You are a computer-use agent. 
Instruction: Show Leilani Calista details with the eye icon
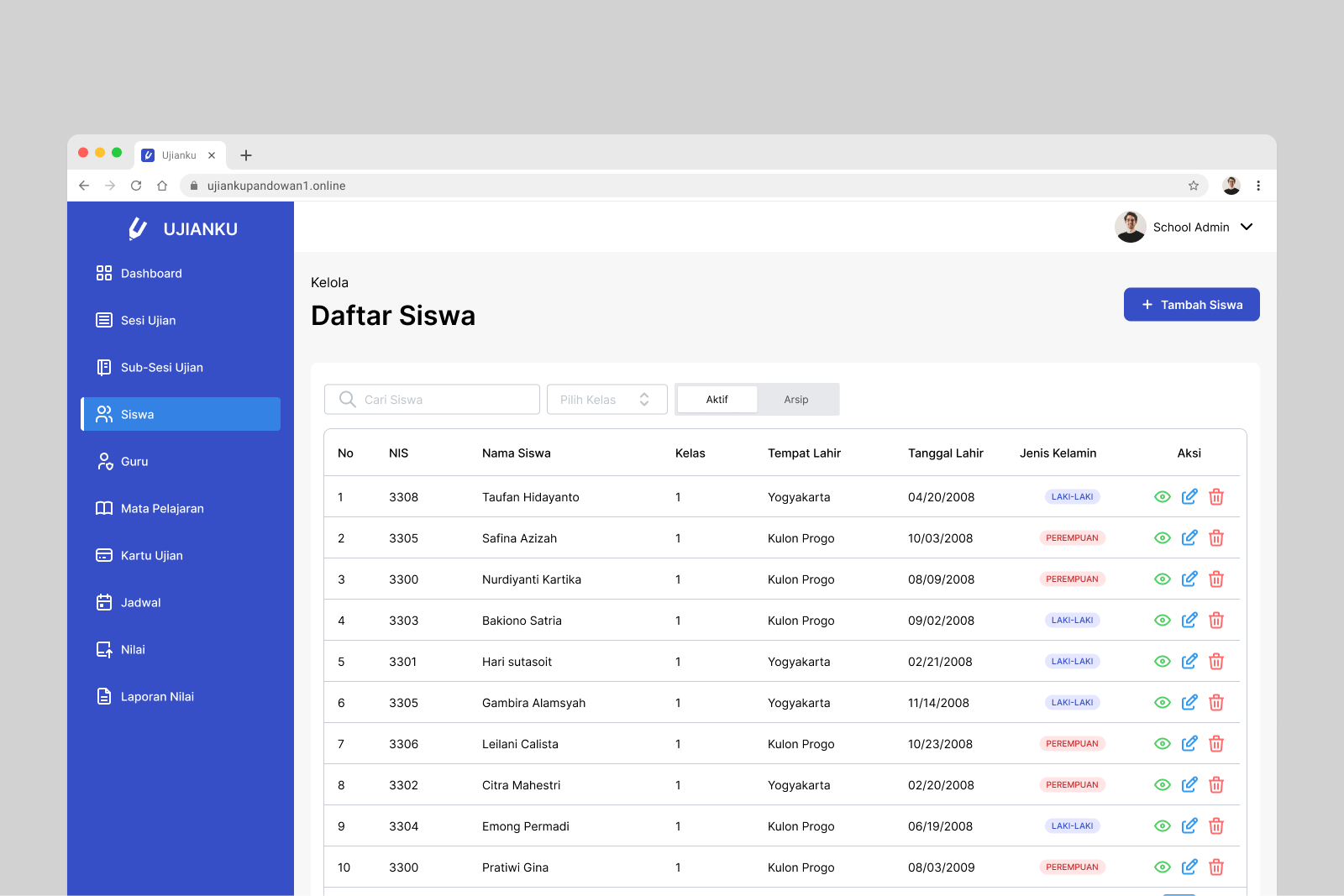(1162, 744)
